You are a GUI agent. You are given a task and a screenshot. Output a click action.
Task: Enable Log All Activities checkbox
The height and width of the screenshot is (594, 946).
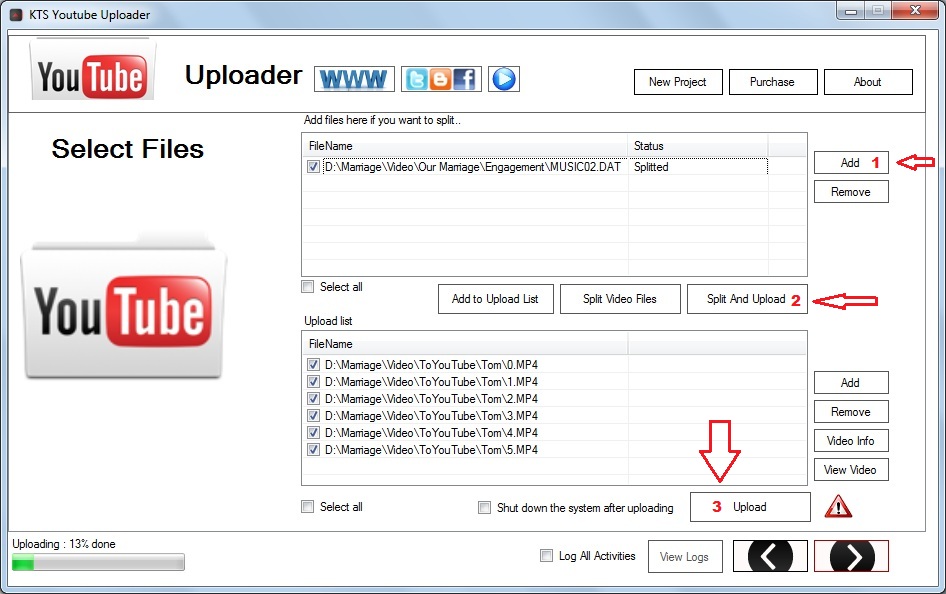tap(547, 555)
